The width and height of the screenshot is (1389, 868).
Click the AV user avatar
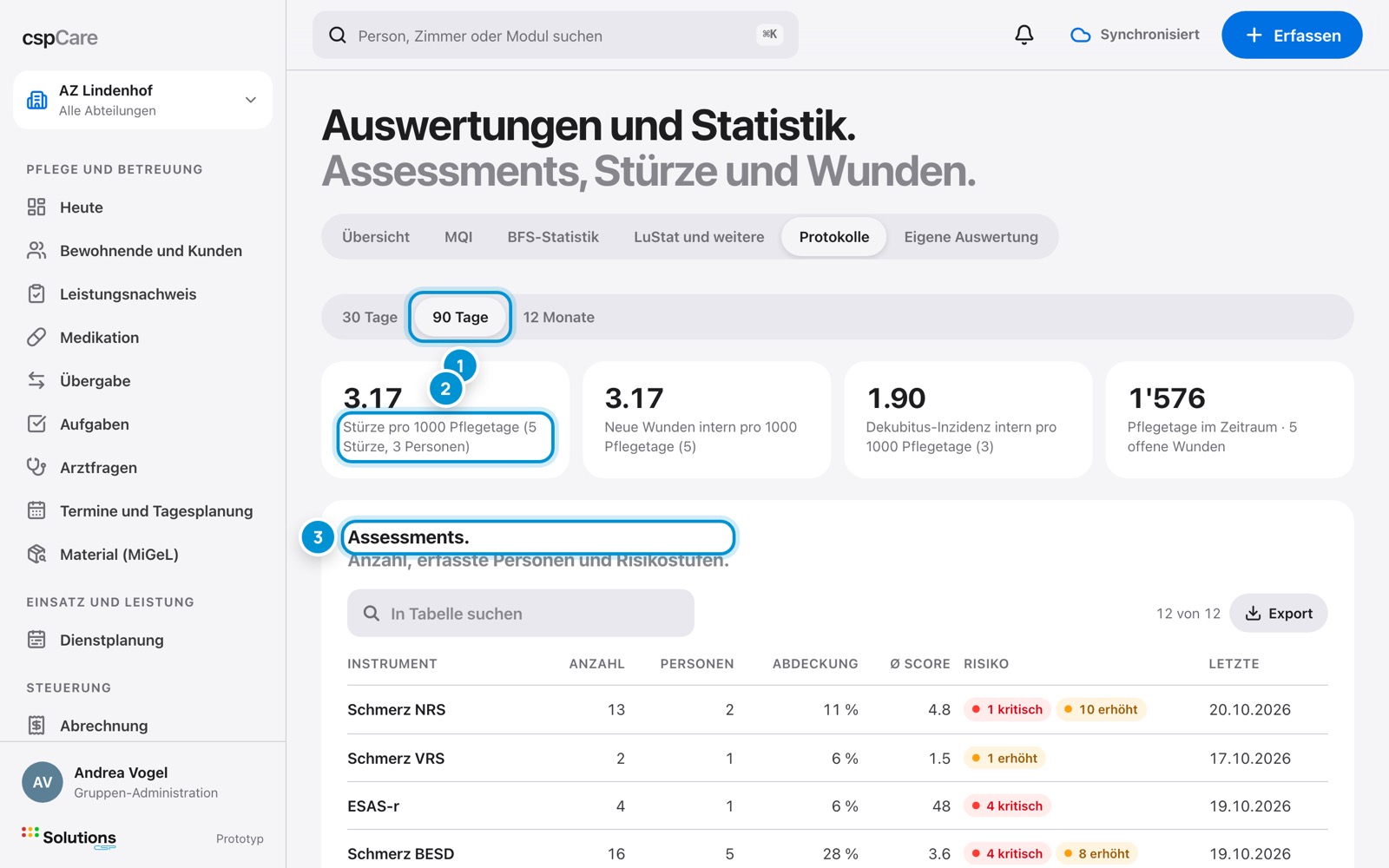pyautogui.click(x=43, y=782)
